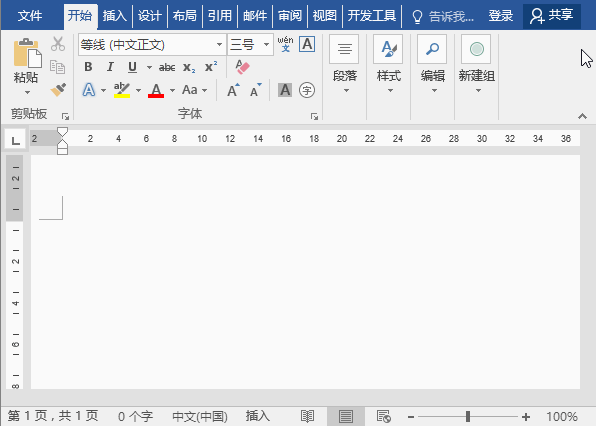Toggle underline formatting
This screenshot has width=596, height=426.
(132, 67)
